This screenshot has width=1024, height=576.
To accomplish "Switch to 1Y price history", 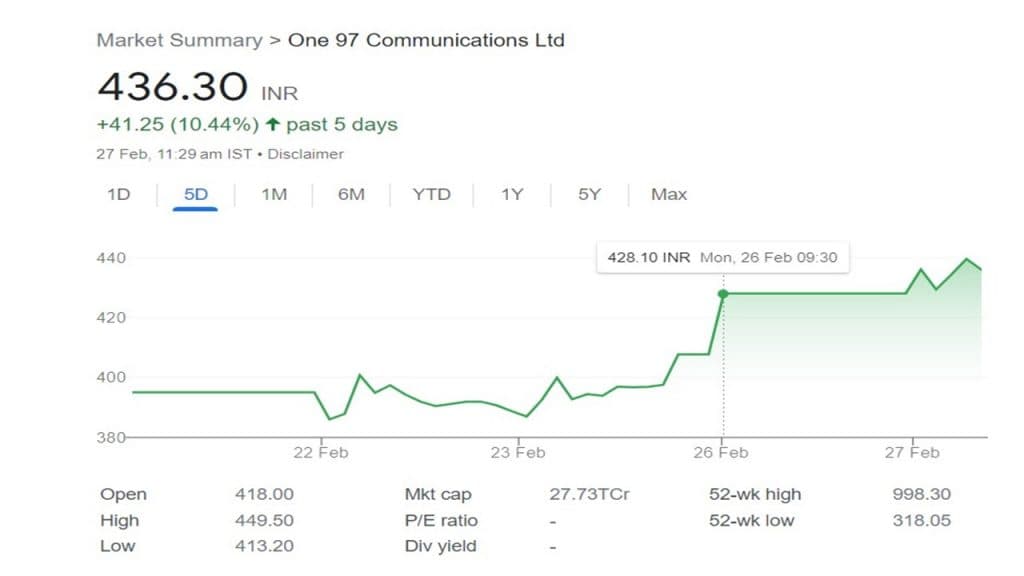I will click(512, 194).
